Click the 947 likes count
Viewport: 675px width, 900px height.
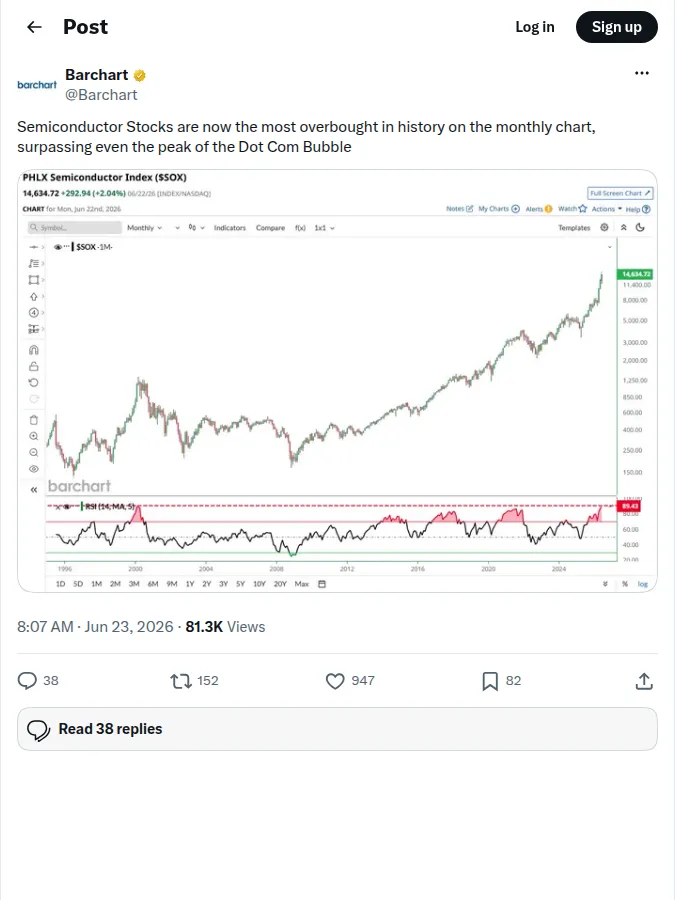[x=363, y=681]
